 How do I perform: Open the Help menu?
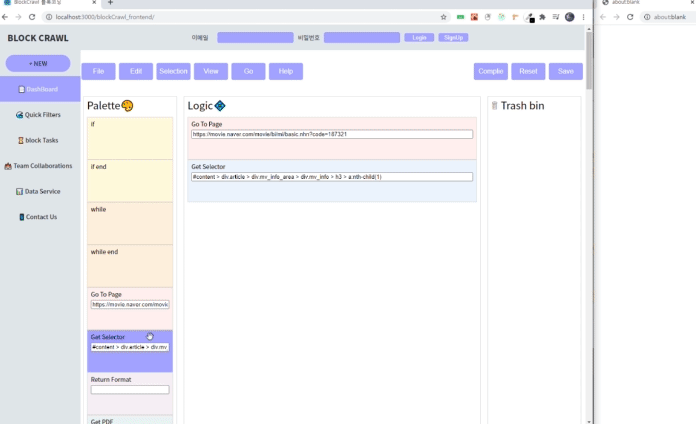pyautogui.click(x=286, y=71)
